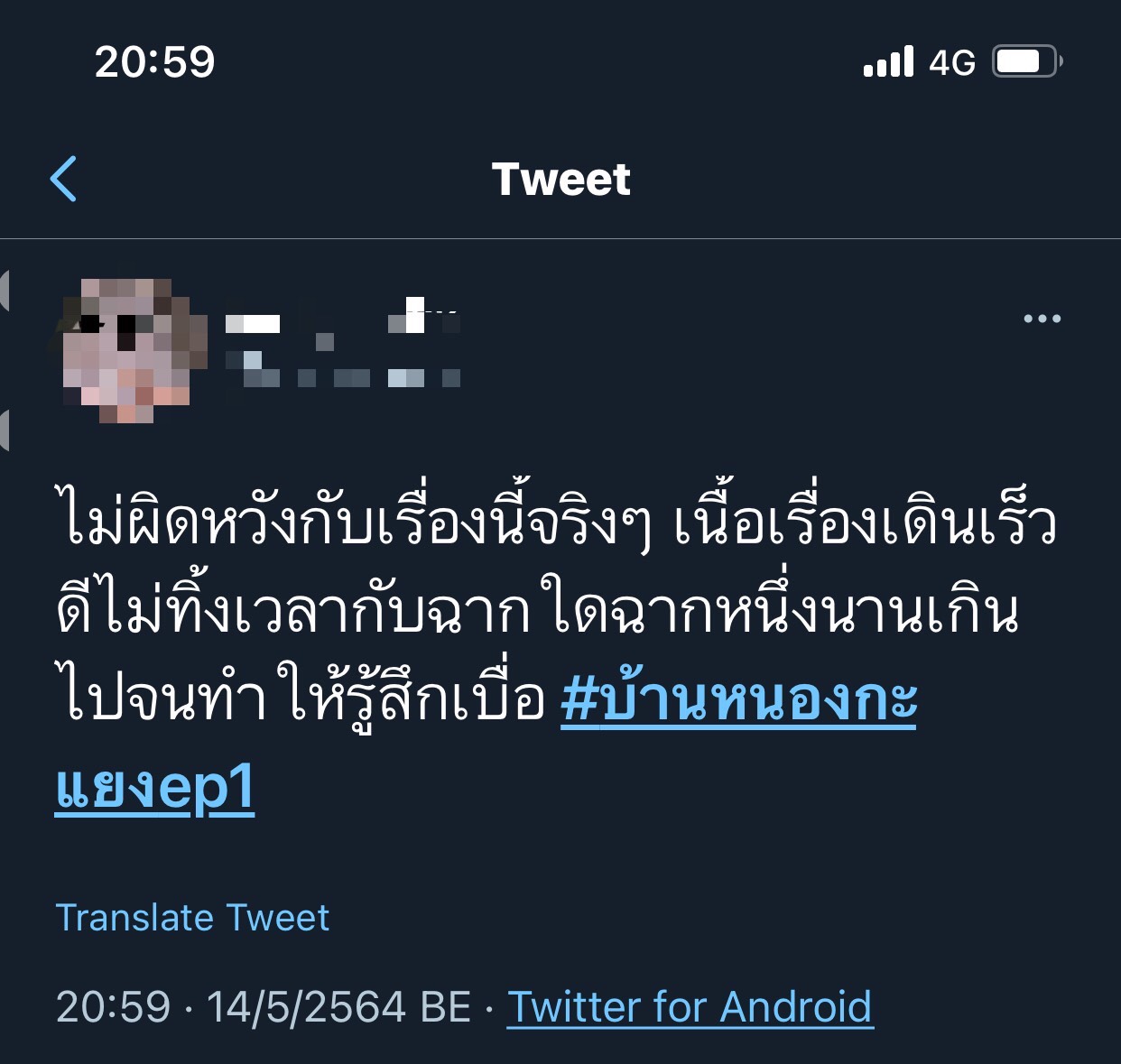Go back using the blue arrow
Image resolution: width=1121 pixels, height=1064 pixels.
click(63, 179)
